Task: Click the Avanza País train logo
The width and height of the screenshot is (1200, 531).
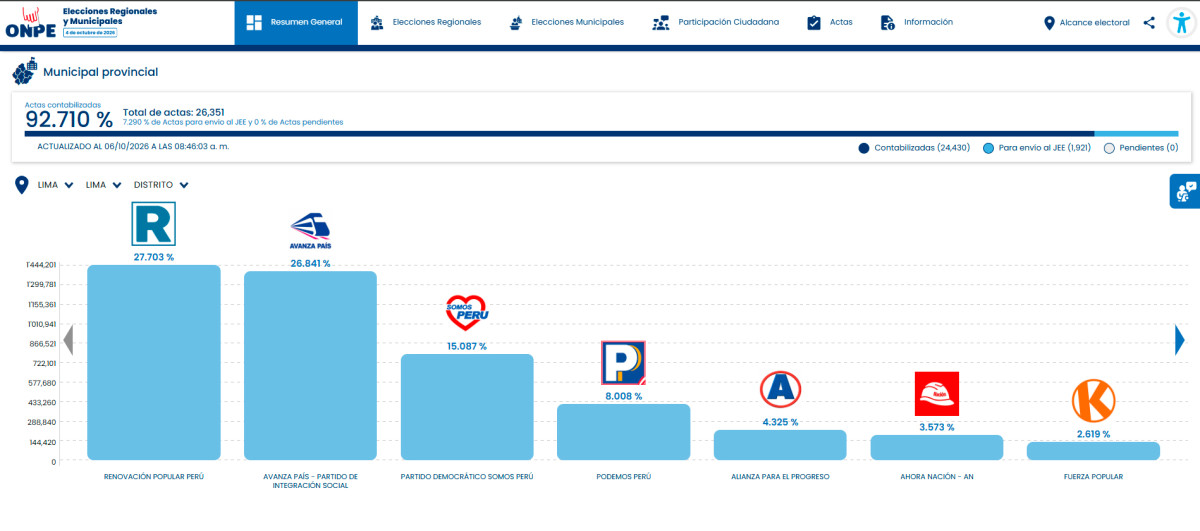Action: (310, 231)
